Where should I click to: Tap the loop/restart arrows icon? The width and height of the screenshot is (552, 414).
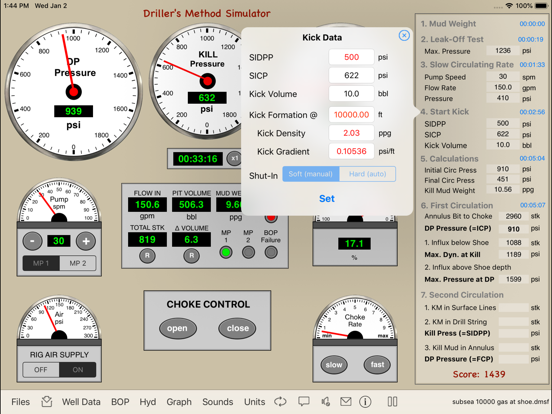(x=281, y=401)
